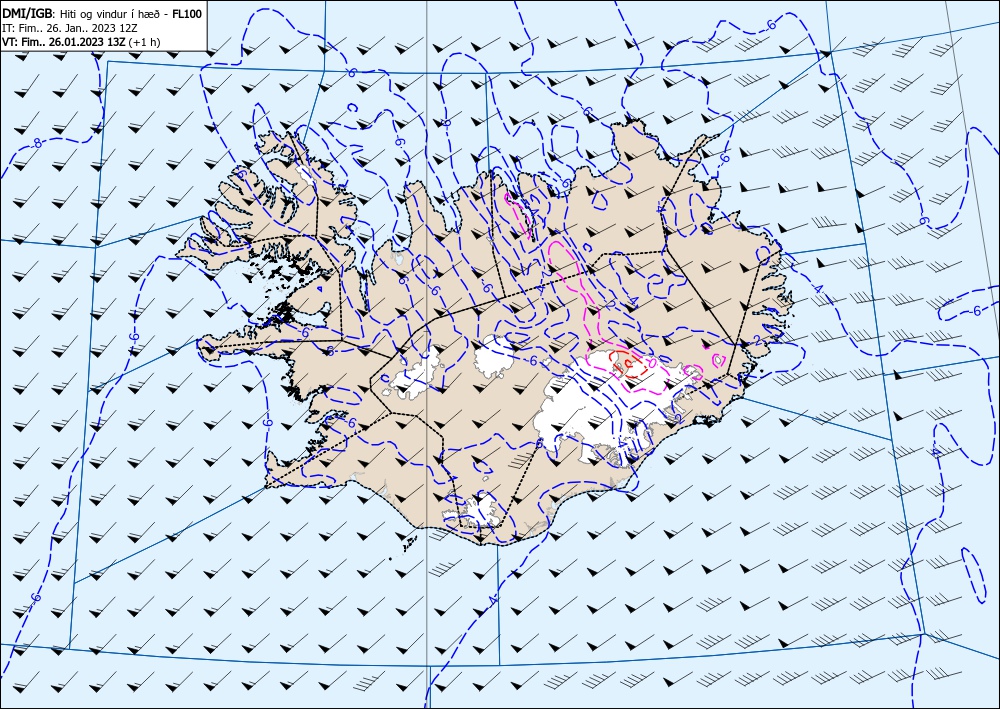Select the "(+1 h)" forecast offset text
The height and width of the screenshot is (709, 1000).
pyautogui.click(x=145, y=42)
